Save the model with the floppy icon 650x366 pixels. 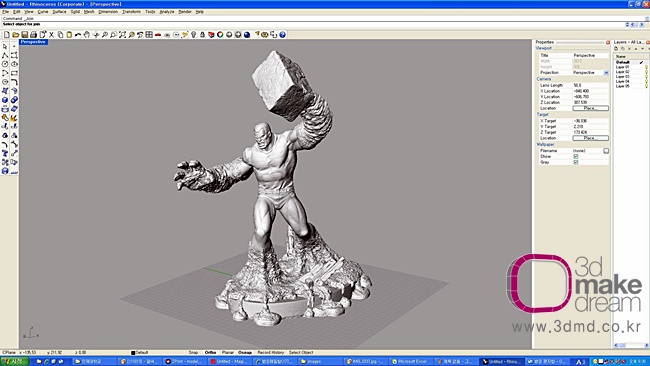(x=24, y=35)
